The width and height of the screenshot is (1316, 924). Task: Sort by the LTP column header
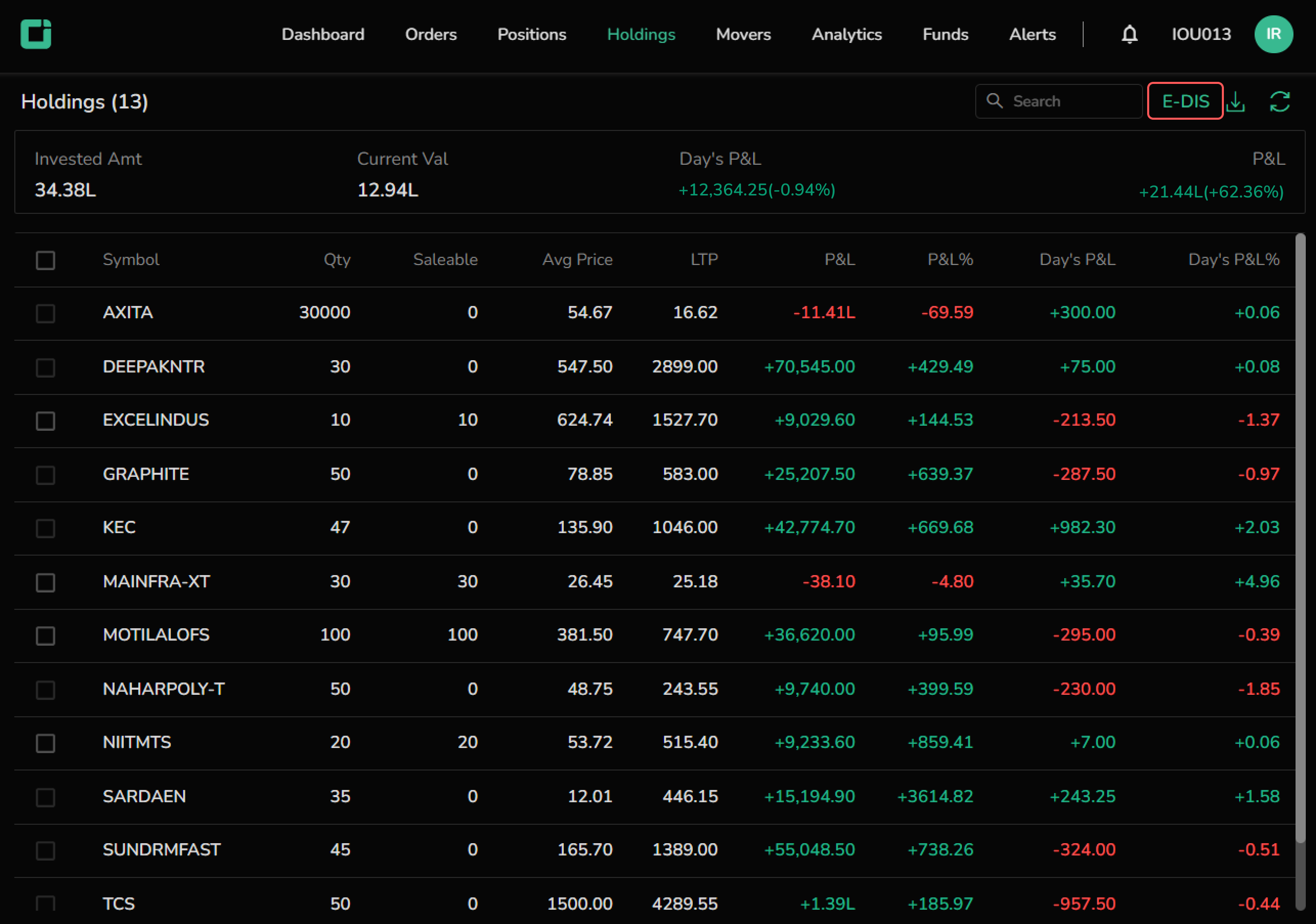coord(704,260)
